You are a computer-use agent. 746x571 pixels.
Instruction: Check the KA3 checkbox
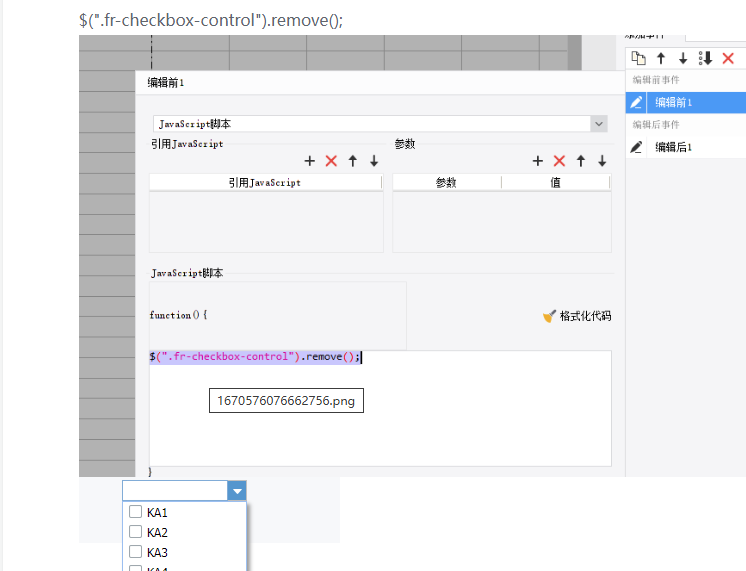[136, 551]
